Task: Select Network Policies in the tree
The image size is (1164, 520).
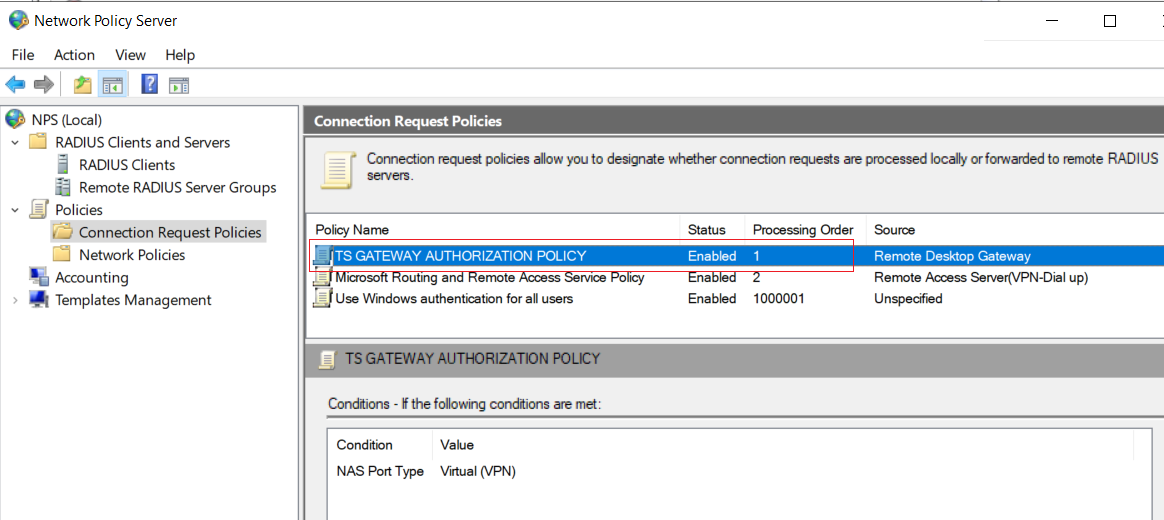Action: 132,255
